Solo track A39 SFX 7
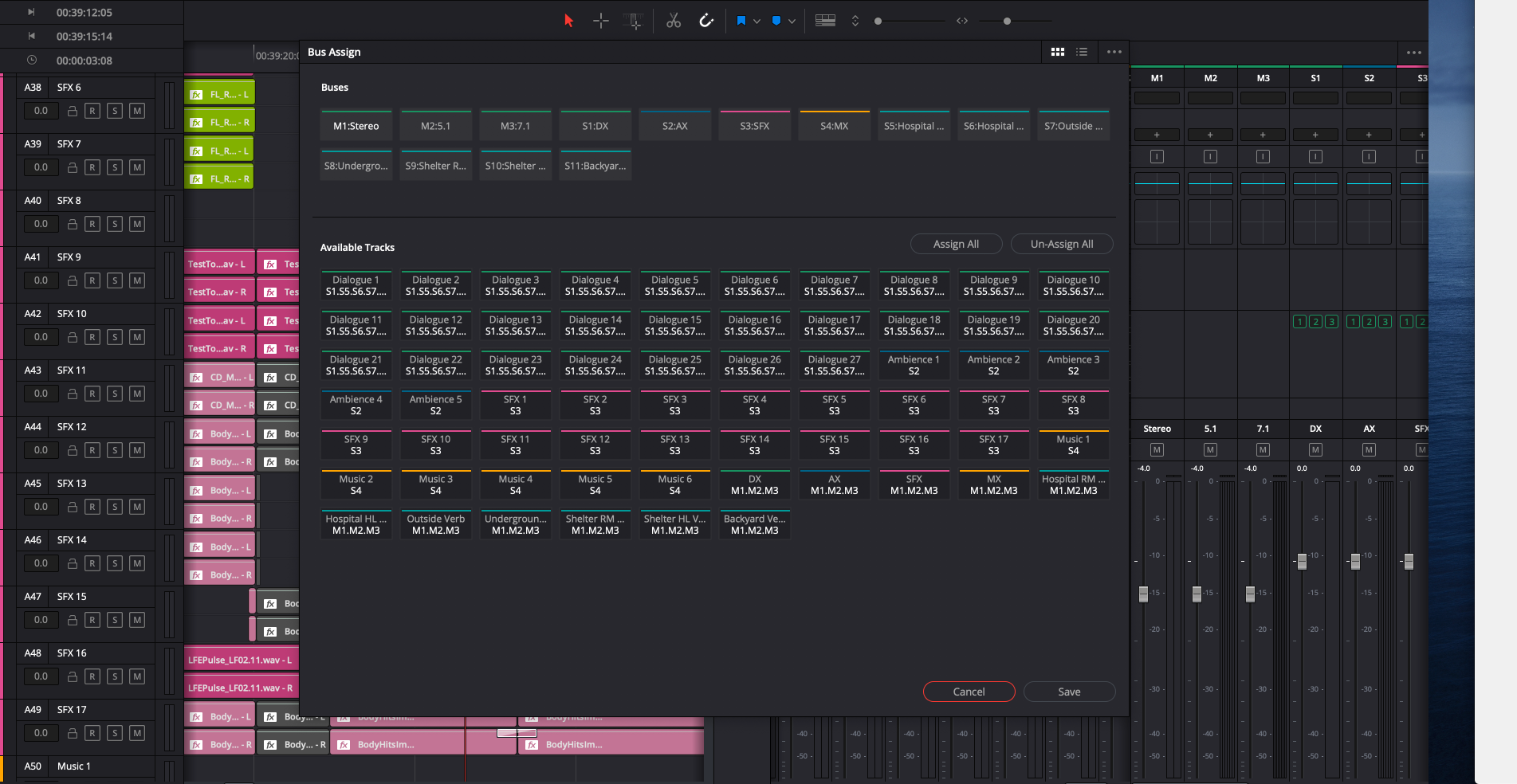Image resolution: width=1517 pixels, height=784 pixels. point(115,167)
